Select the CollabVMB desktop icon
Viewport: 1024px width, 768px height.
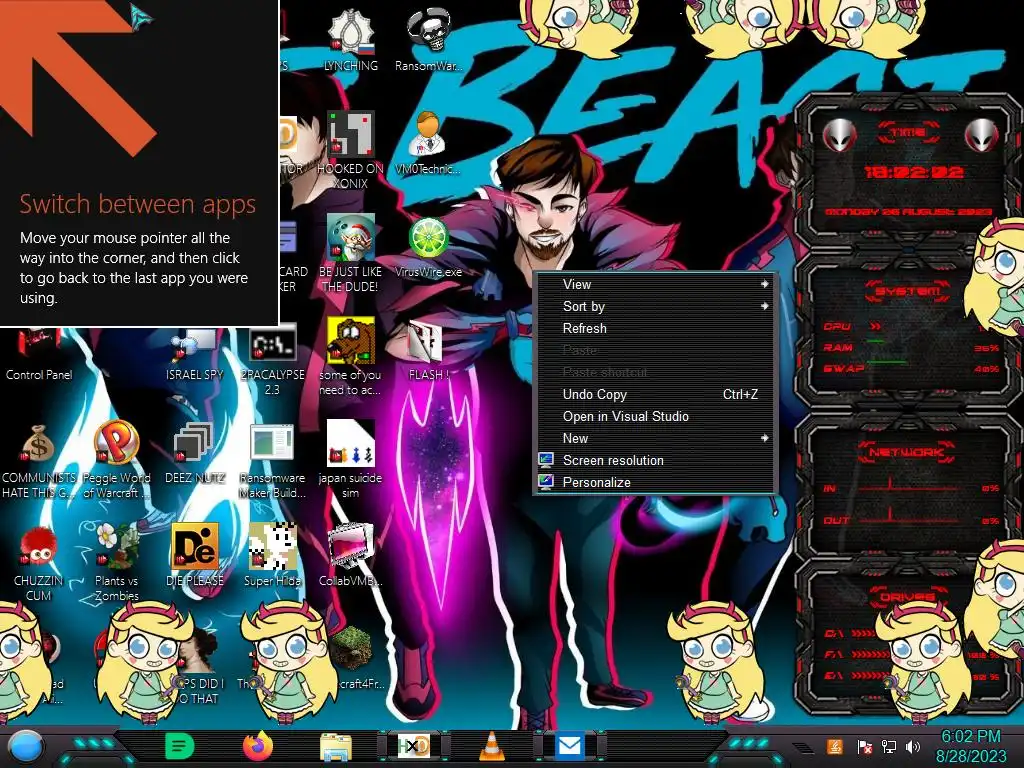coord(351,556)
